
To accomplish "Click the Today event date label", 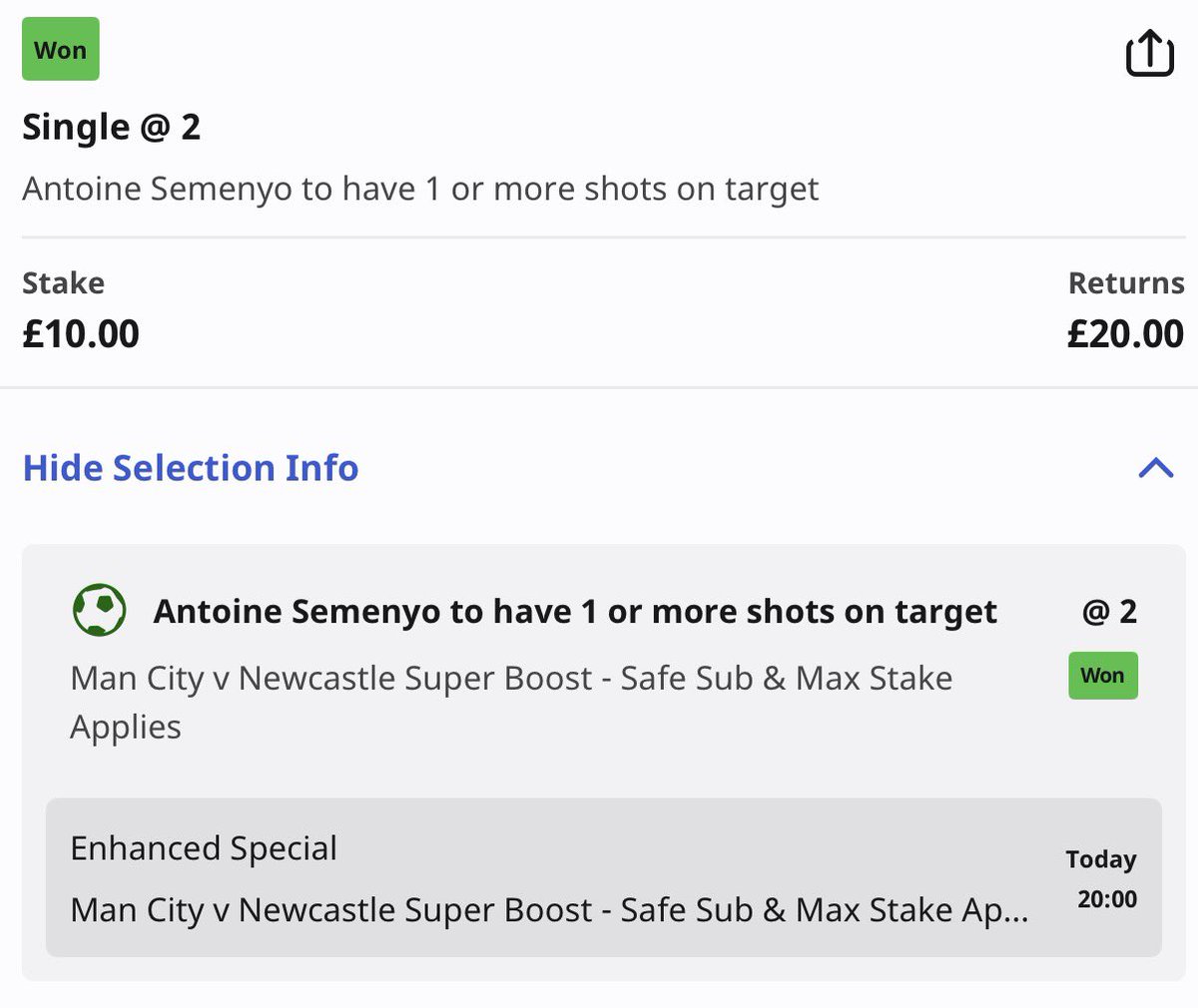I will click(1100, 859).
